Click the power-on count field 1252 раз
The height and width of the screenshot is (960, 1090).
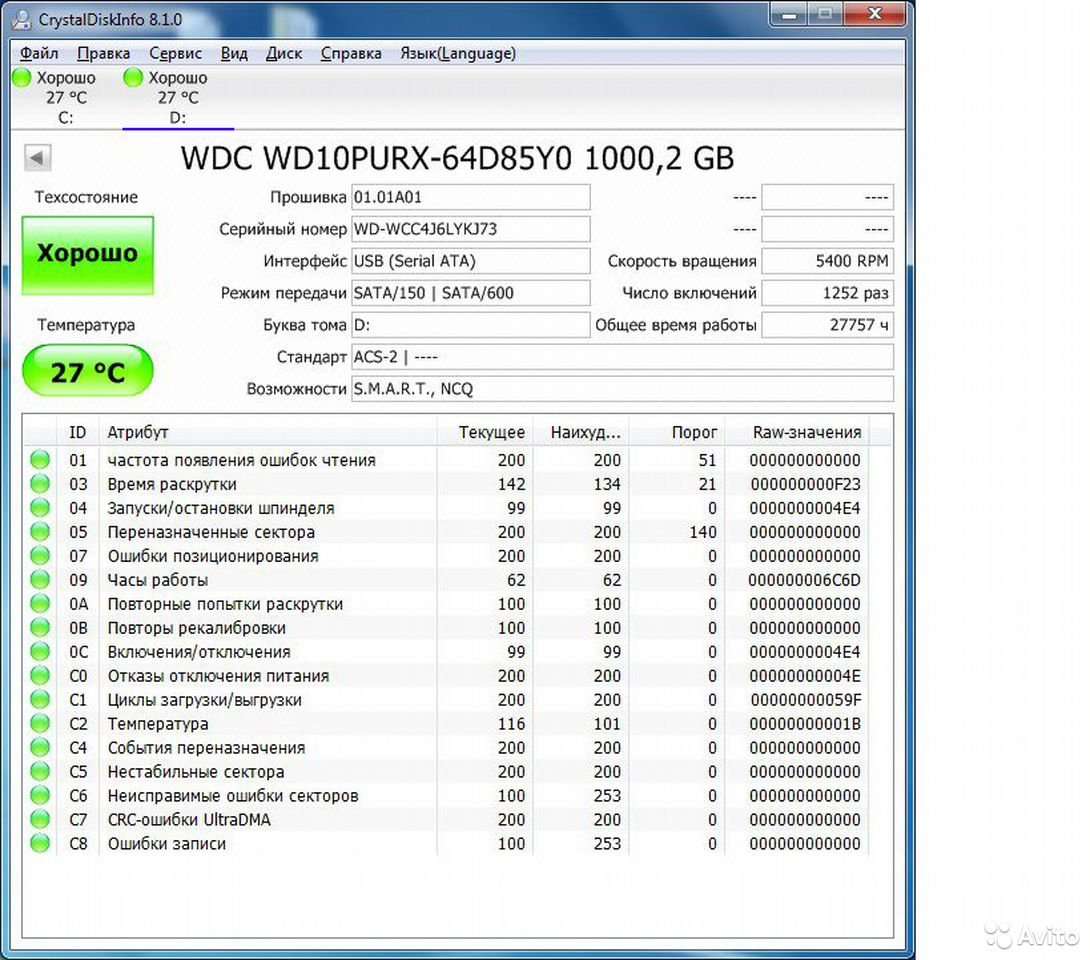click(x=827, y=293)
